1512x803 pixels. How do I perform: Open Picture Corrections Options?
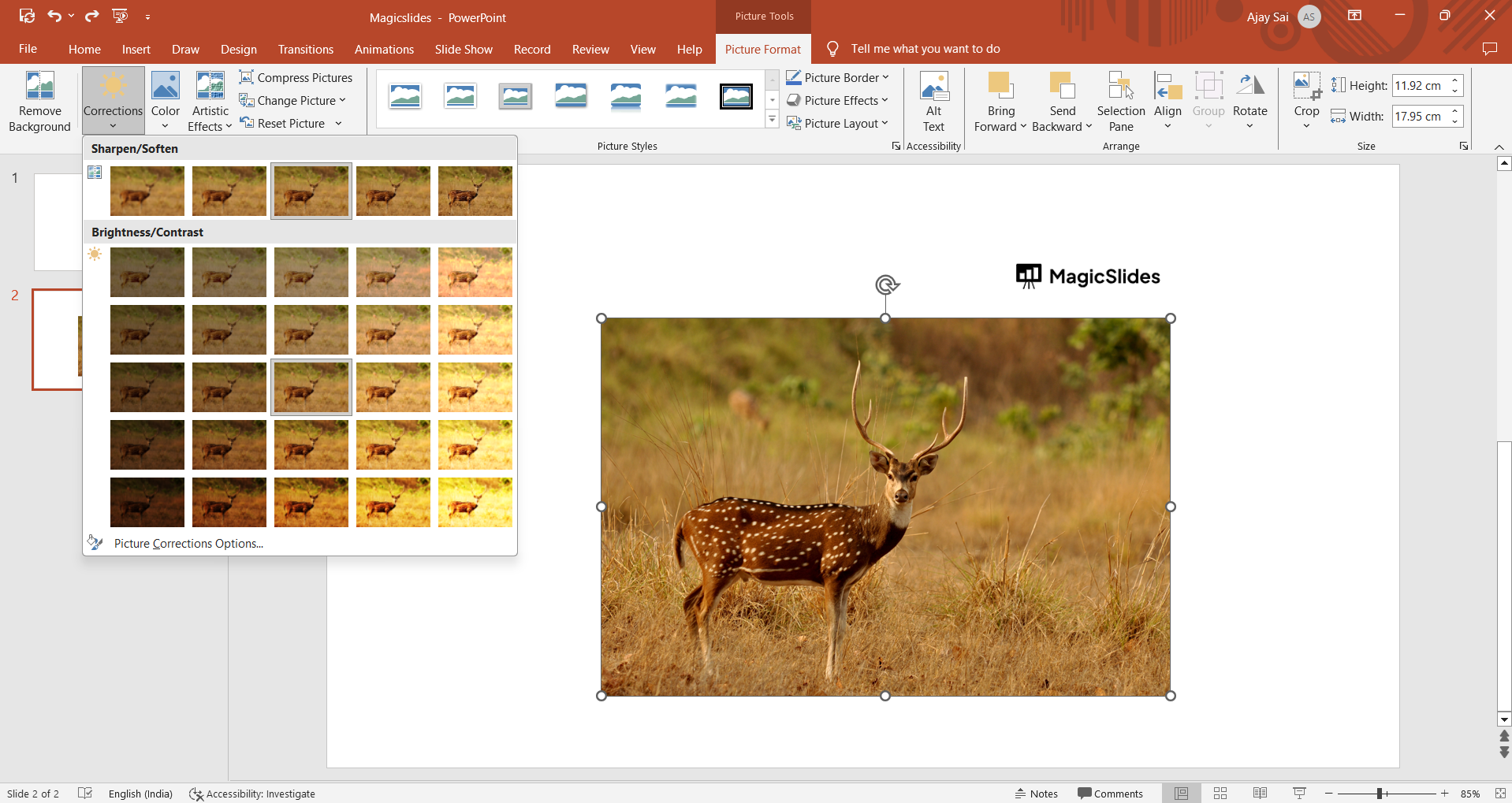coord(188,544)
